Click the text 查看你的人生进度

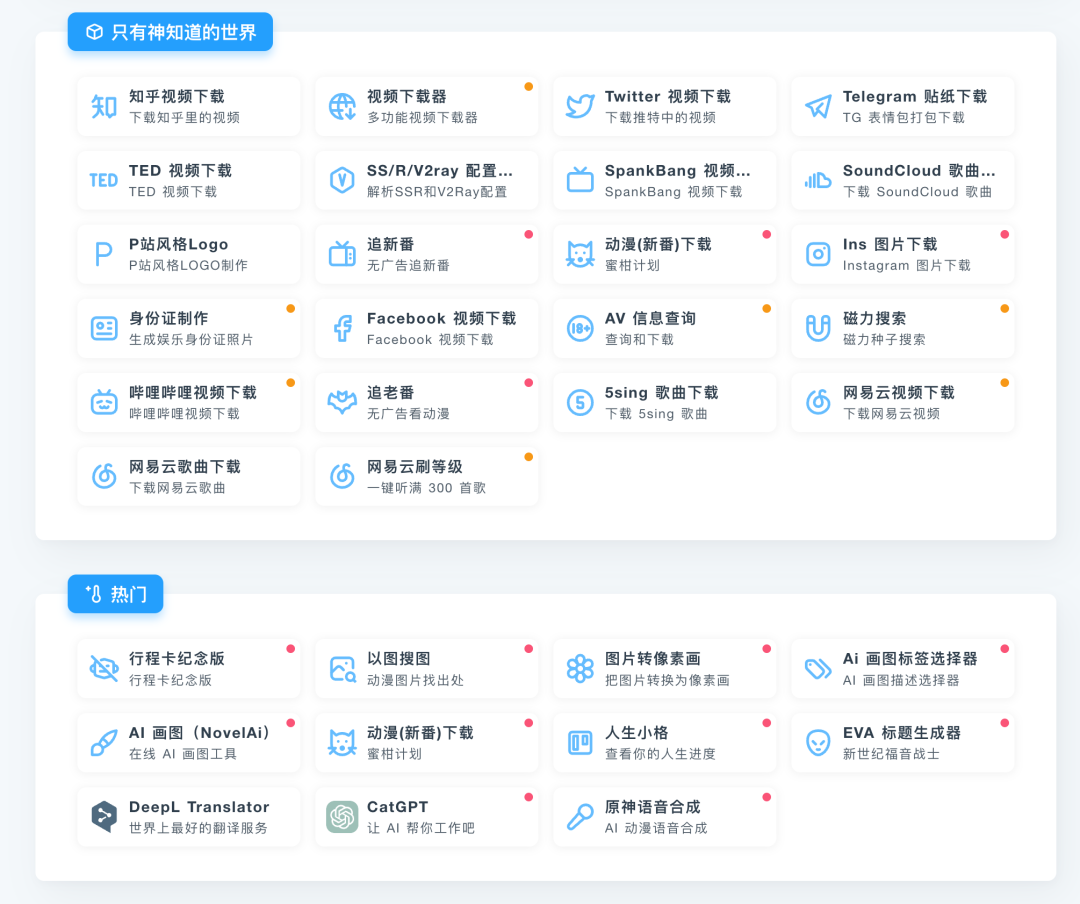(x=660, y=754)
